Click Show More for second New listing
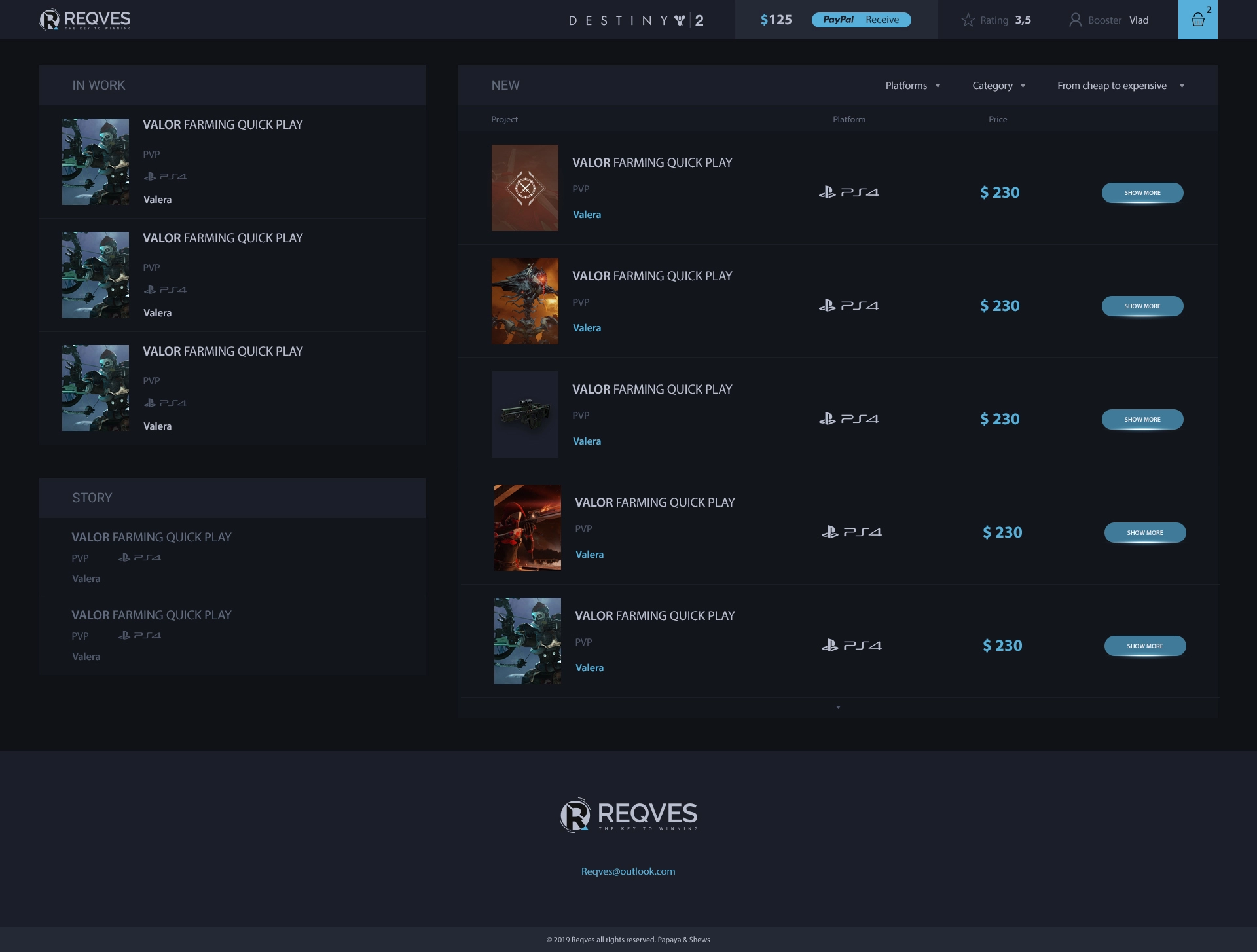The width and height of the screenshot is (1257, 952). tap(1142, 306)
